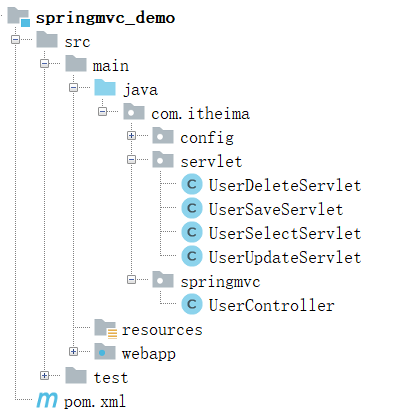This screenshot has width=415, height=416.
Task: Expand the config package node
Action: 131,136
